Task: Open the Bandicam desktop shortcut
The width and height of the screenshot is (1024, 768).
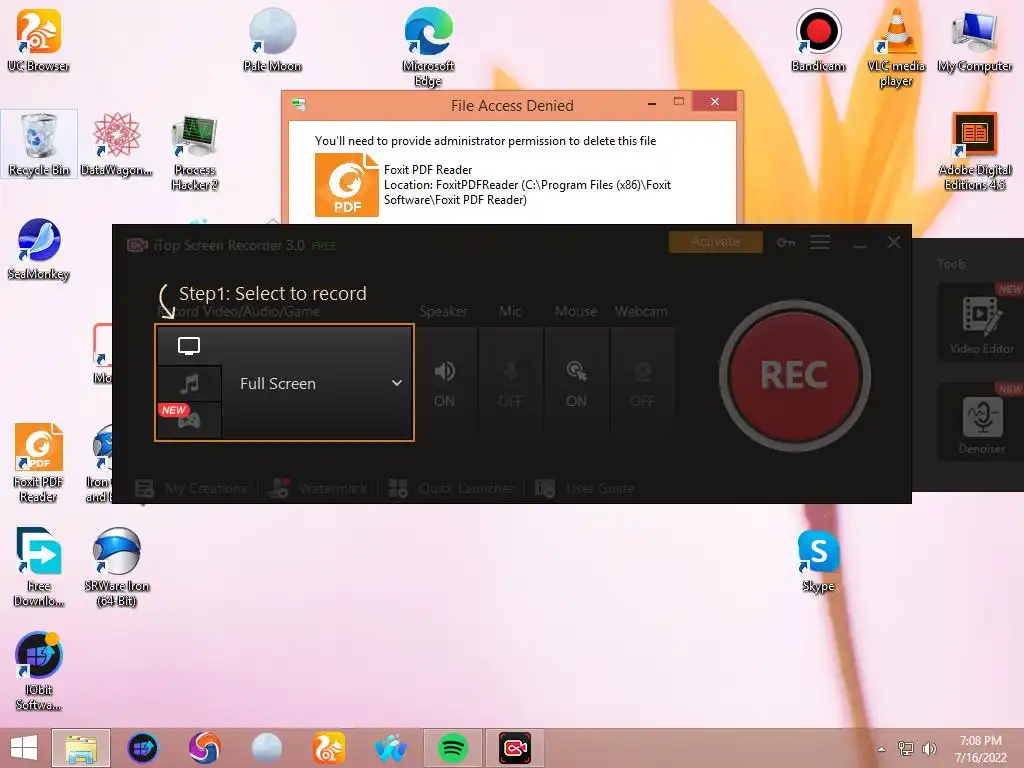Action: [x=818, y=40]
